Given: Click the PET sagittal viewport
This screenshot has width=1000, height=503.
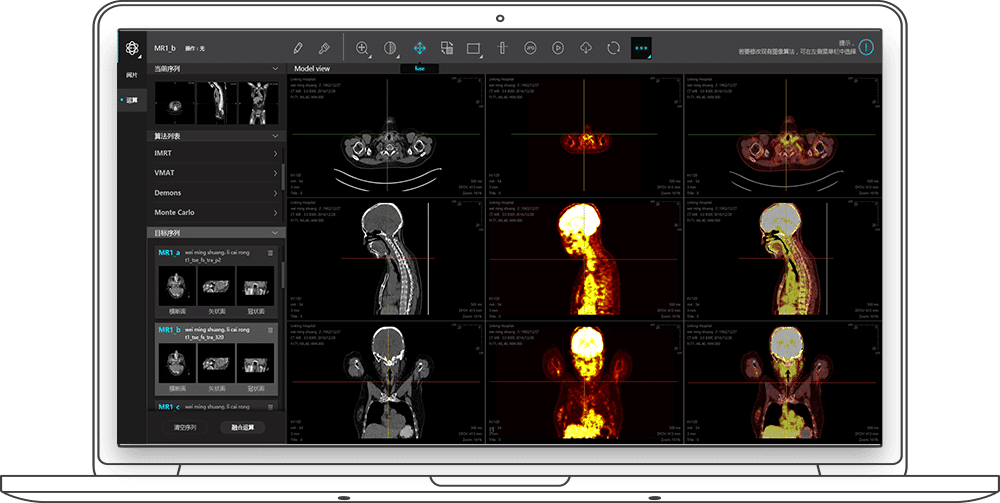Looking at the screenshot, I should point(584,259).
